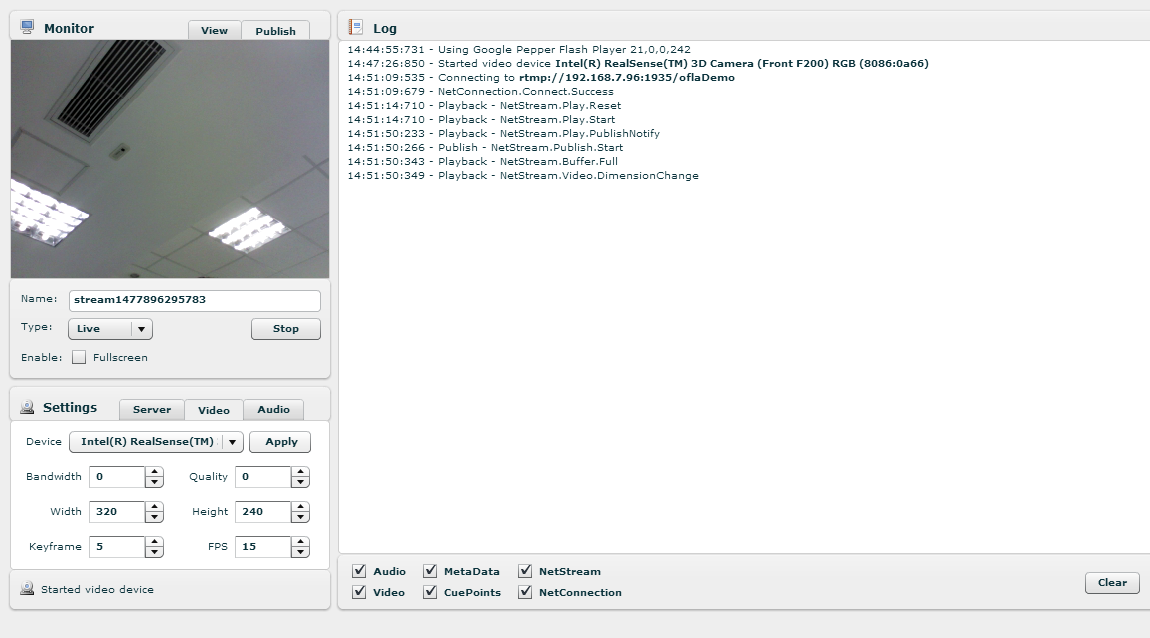Clear the log output
1150x638 pixels.
click(1112, 582)
